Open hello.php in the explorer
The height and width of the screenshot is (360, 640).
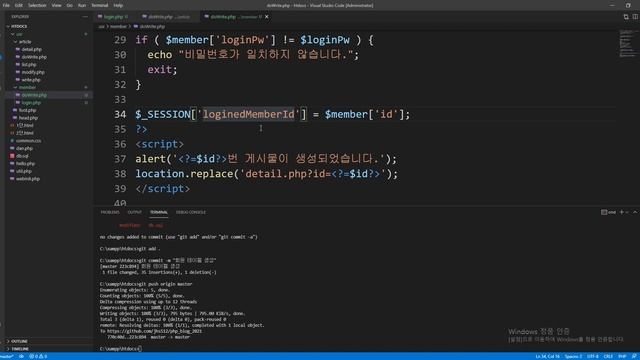tap(25, 164)
